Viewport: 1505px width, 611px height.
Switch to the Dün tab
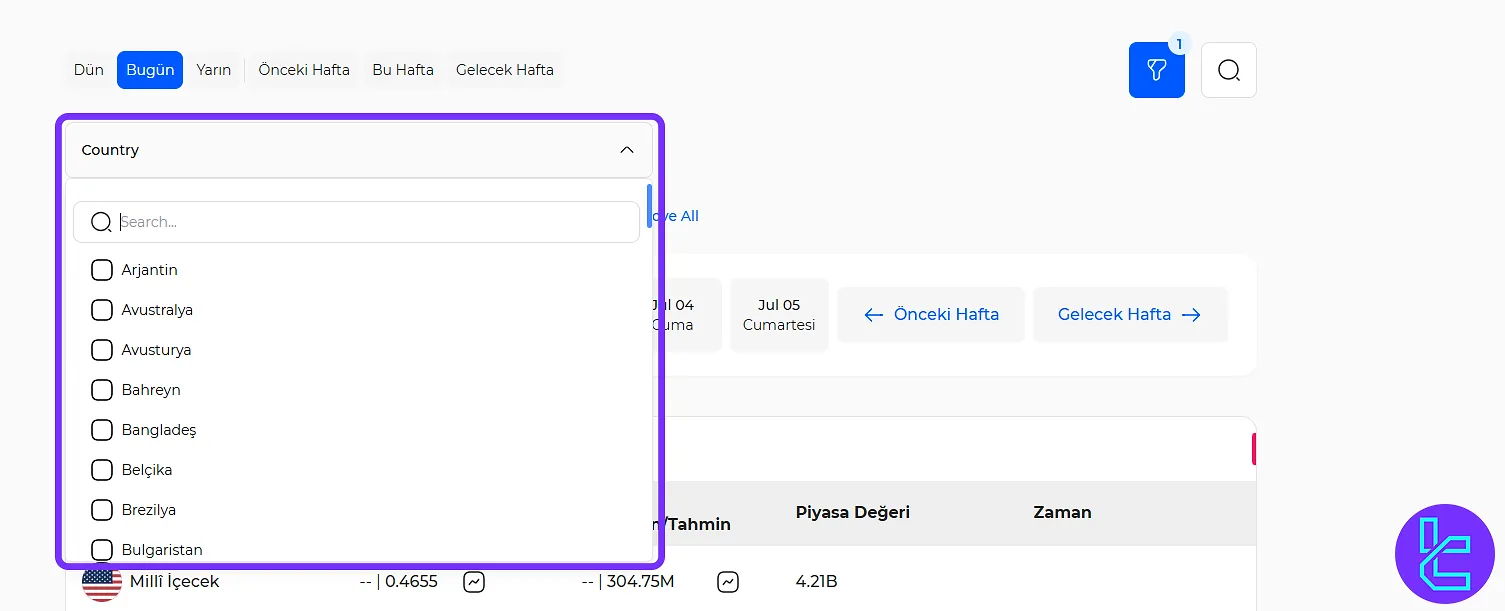coord(89,70)
